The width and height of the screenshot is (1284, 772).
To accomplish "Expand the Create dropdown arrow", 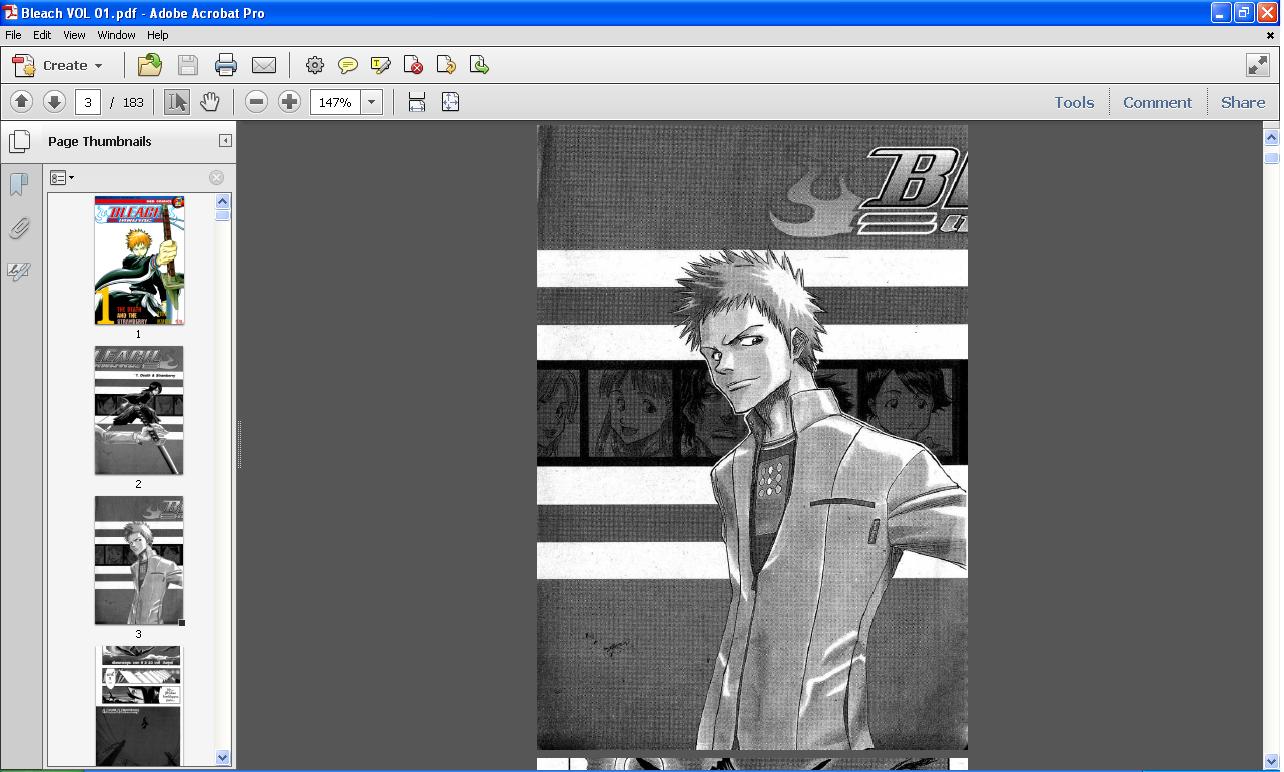I will click(x=98, y=66).
